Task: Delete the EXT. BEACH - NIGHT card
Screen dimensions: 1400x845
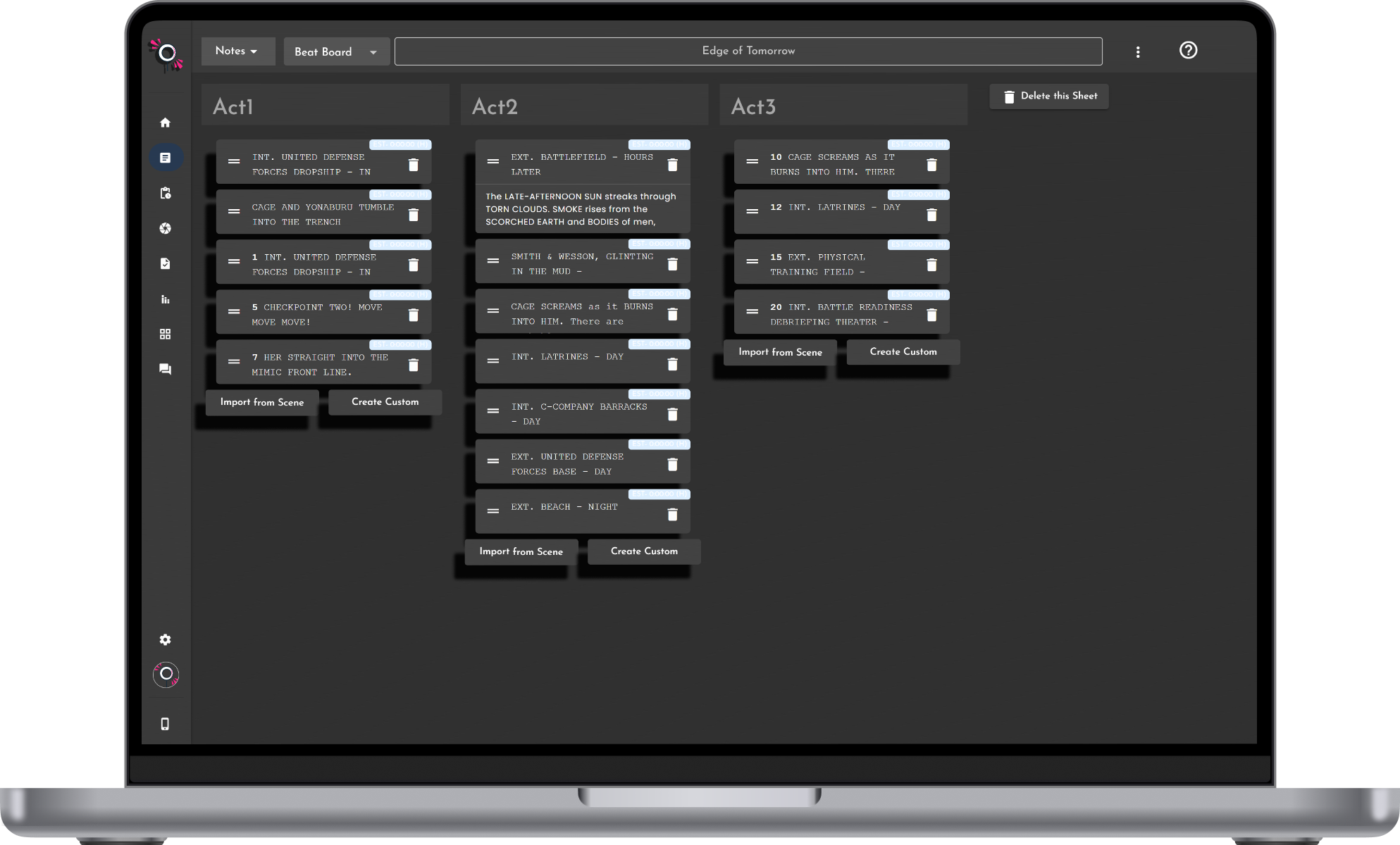Action: 672,515
